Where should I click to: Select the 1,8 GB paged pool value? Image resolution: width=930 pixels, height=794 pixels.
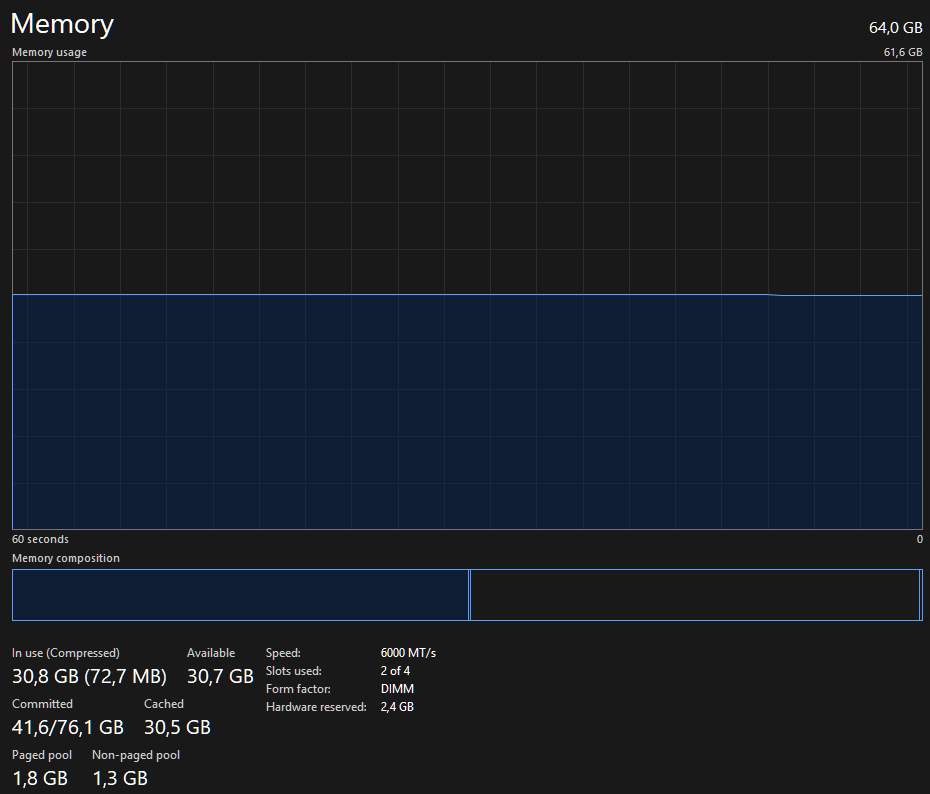40,778
